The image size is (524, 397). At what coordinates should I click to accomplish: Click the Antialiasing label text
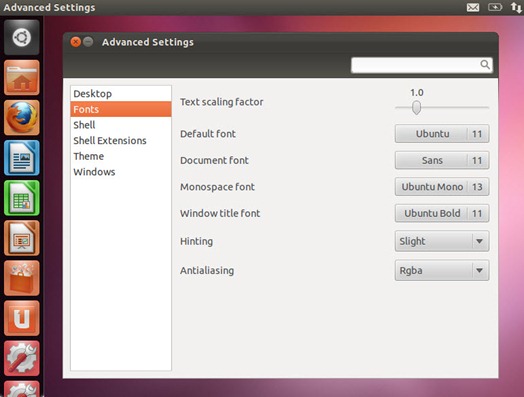click(x=207, y=270)
